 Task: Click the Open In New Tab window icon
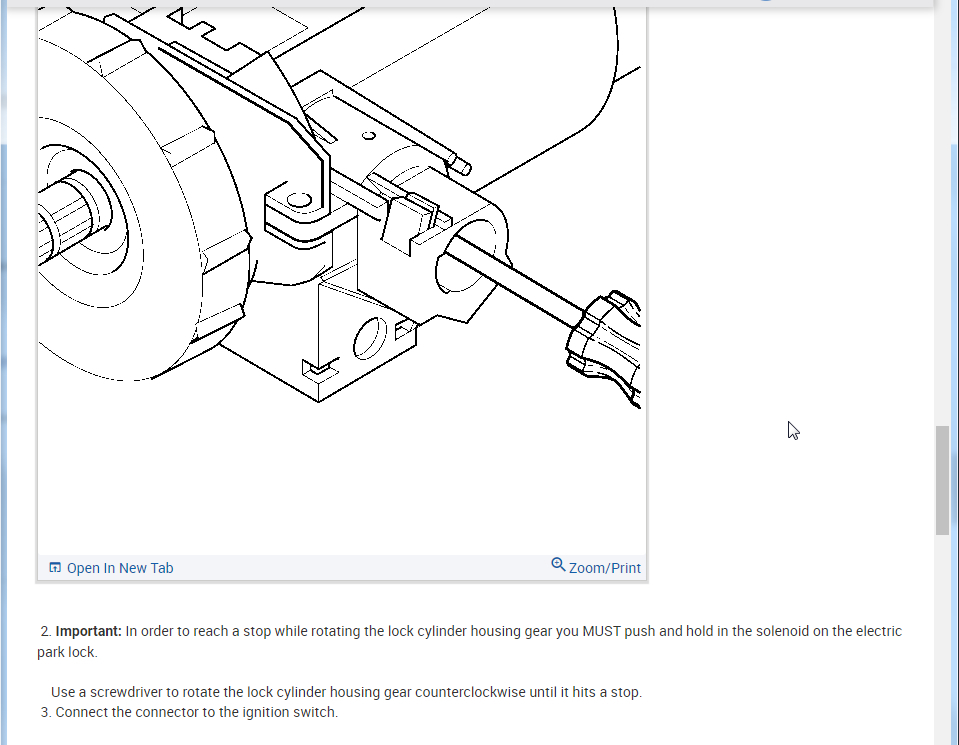pyautogui.click(x=55, y=568)
